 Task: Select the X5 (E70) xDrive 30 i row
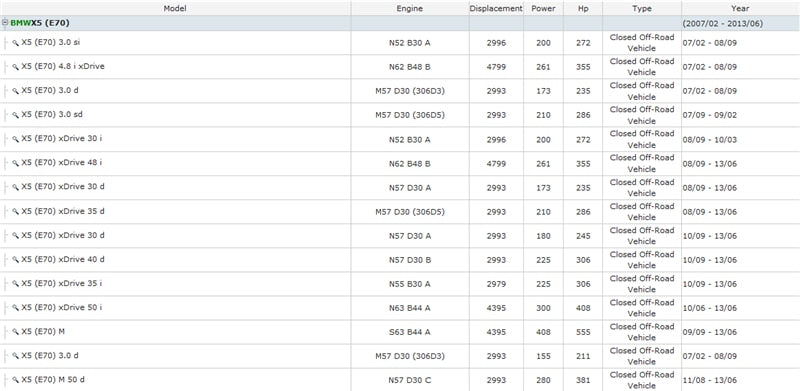click(x=400, y=139)
